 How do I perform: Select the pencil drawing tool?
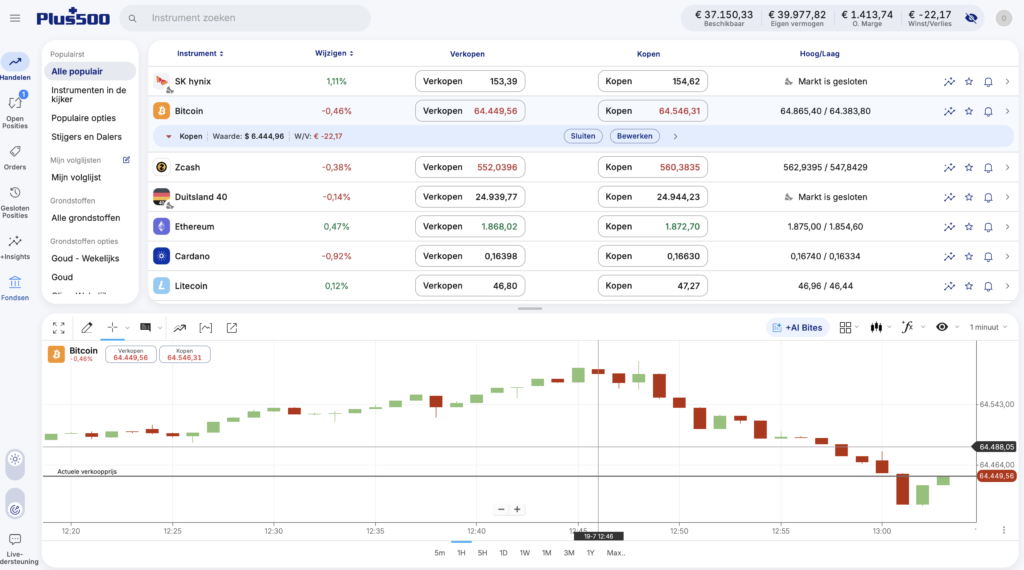pyautogui.click(x=86, y=328)
